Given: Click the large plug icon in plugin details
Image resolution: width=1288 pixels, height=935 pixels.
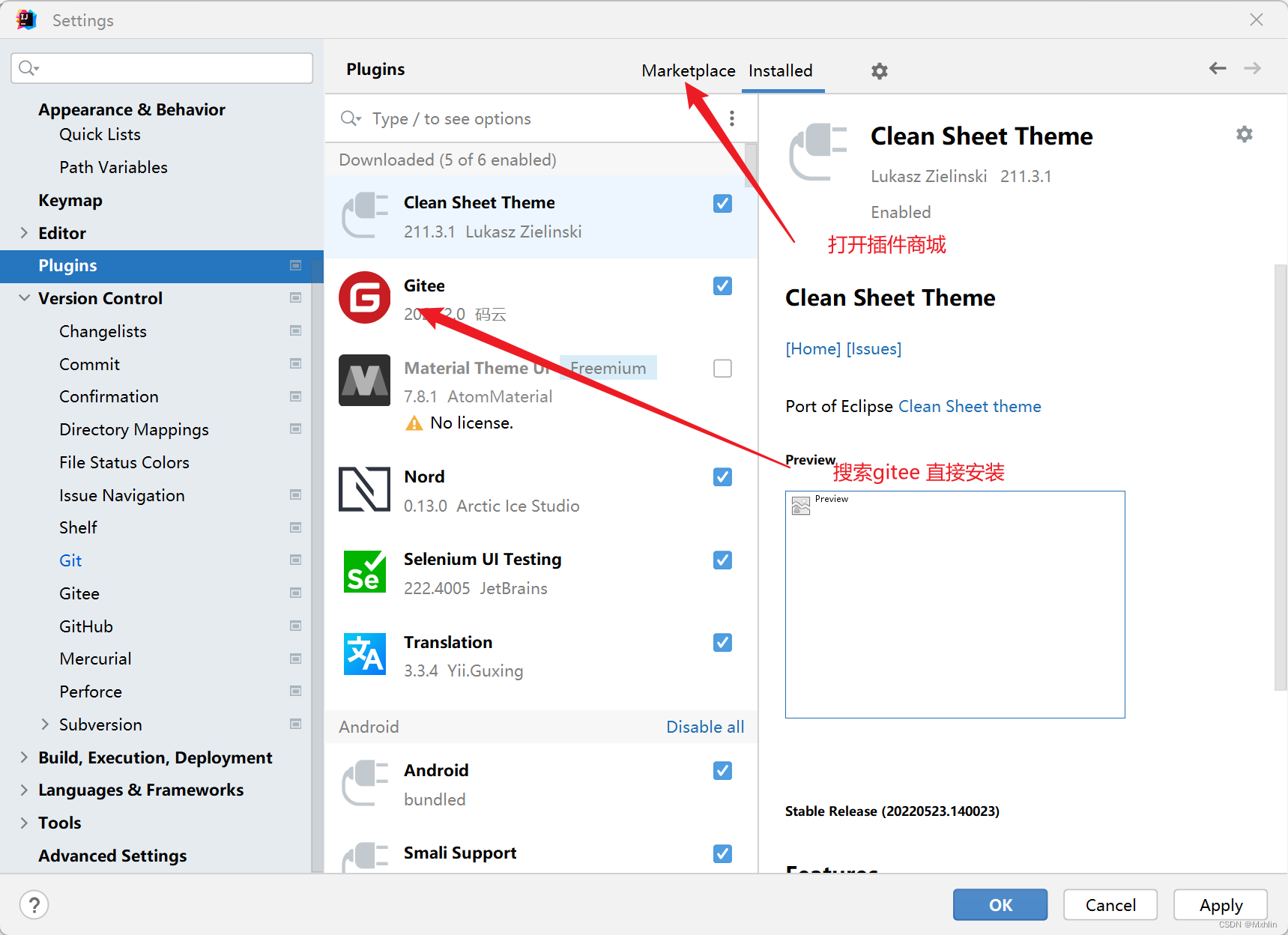Looking at the screenshot, I should click(817, 152).
